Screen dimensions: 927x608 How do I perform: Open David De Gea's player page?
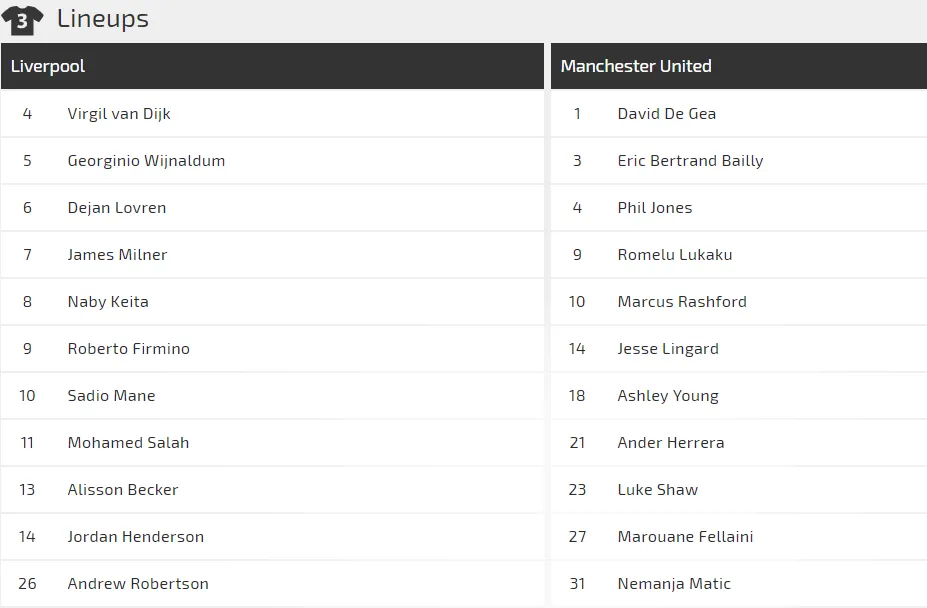coord(666,114)
